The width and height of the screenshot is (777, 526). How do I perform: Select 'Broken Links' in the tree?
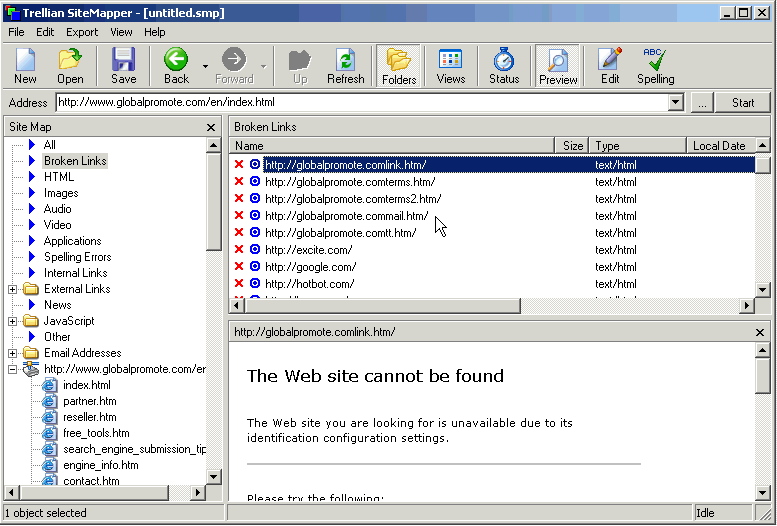[75, 161]
